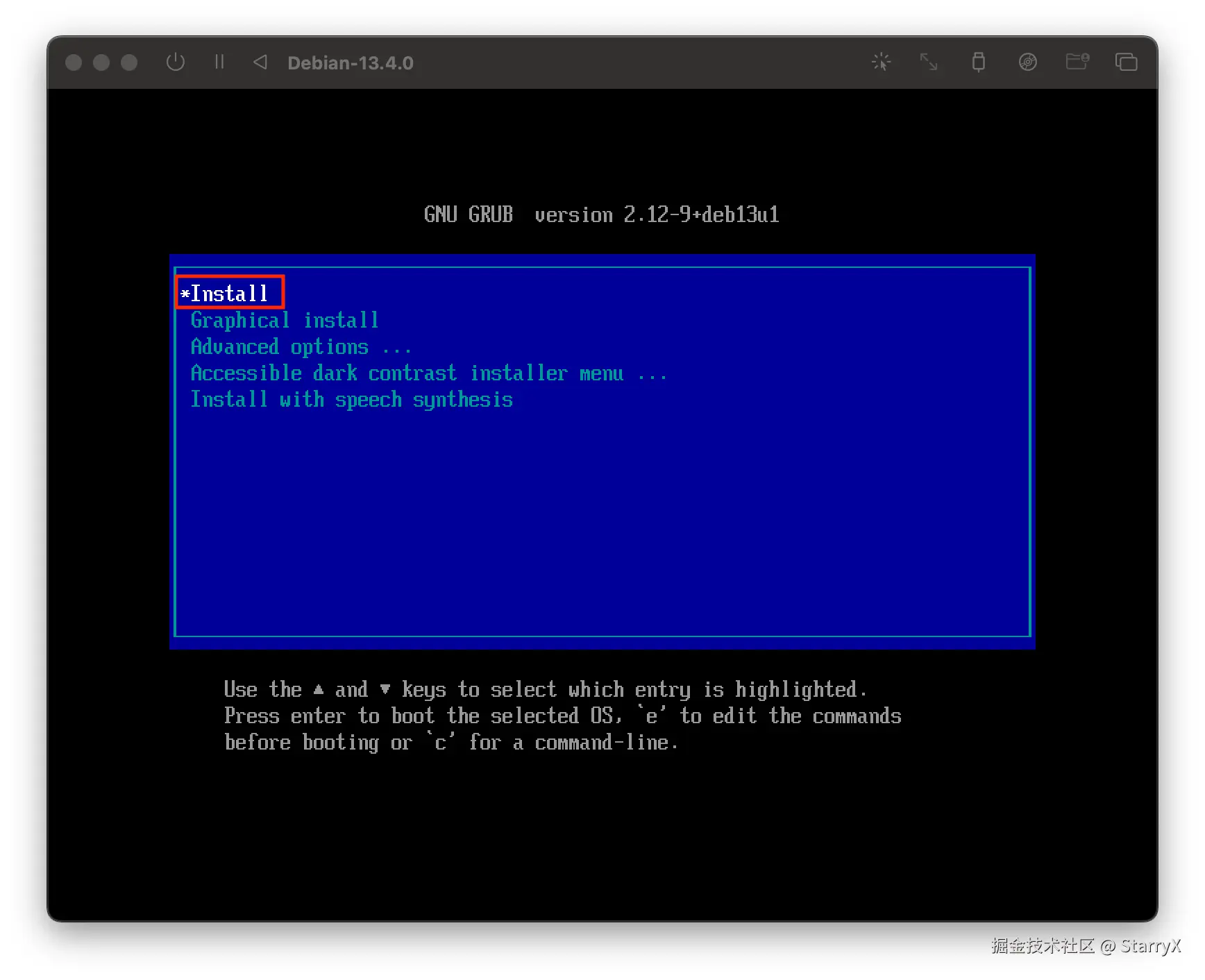Viewport: 1205px width, 980px height.
Task: Select the highlighted Install entry
Action: point(602,294)
